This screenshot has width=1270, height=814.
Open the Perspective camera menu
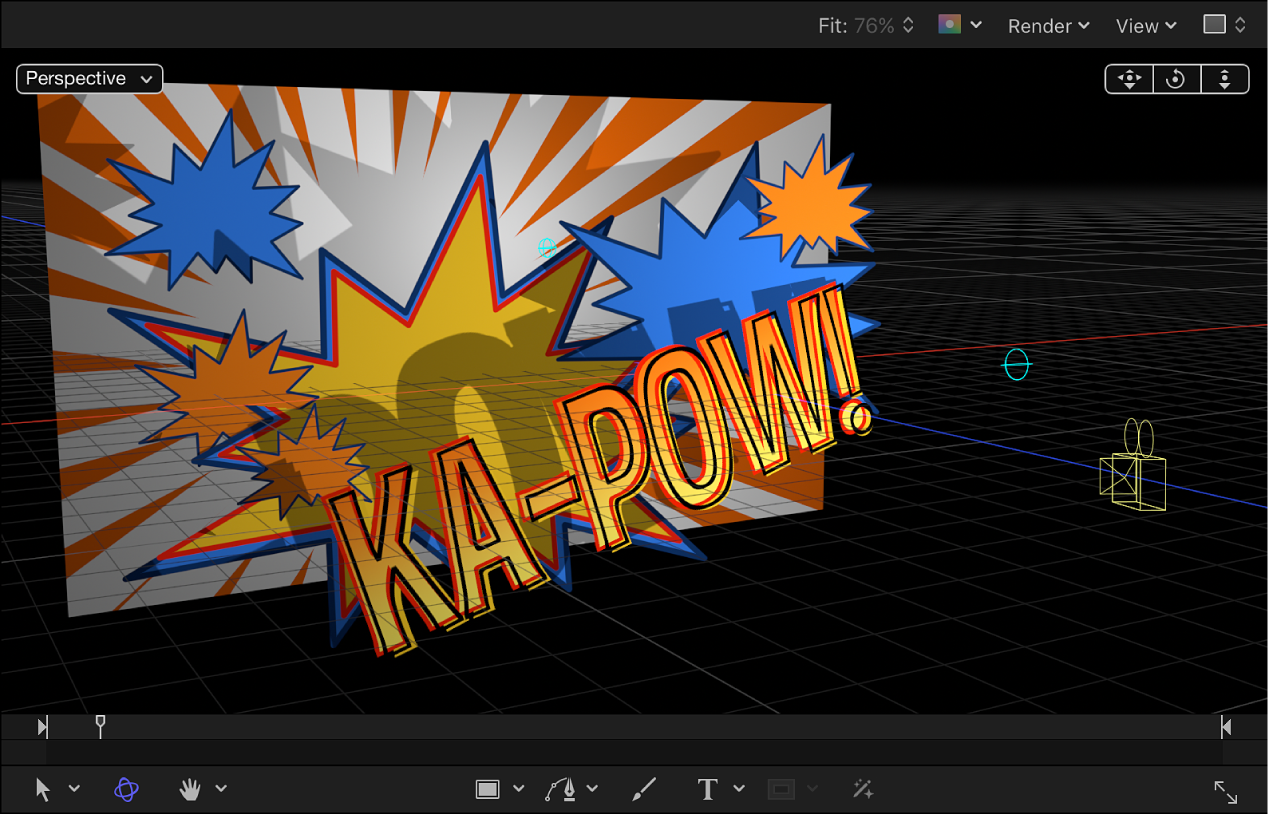tap(88, 78)
